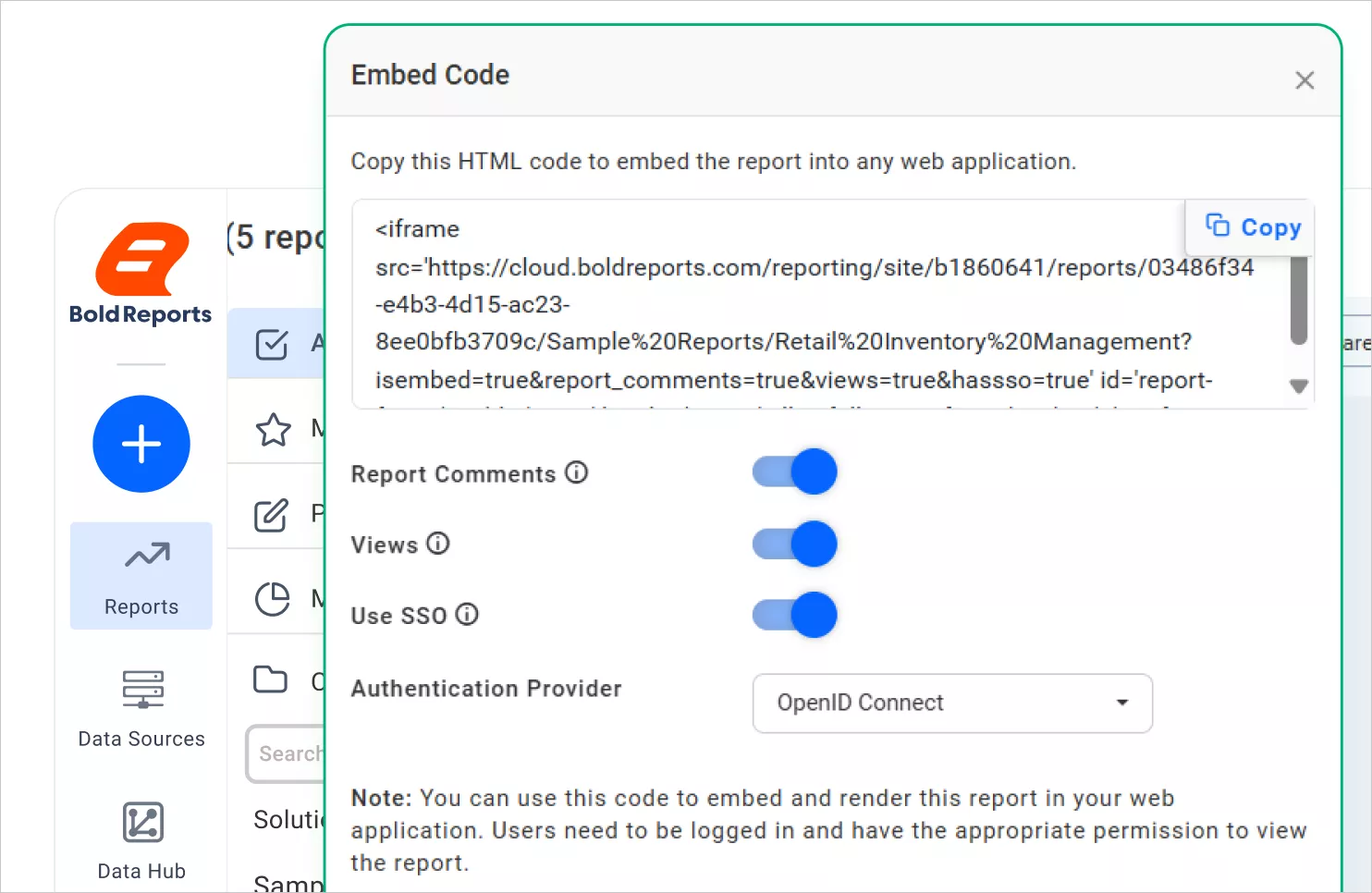Disable the Use SSO toggle
The image size is (1372, 893).
tap(794, 615)
